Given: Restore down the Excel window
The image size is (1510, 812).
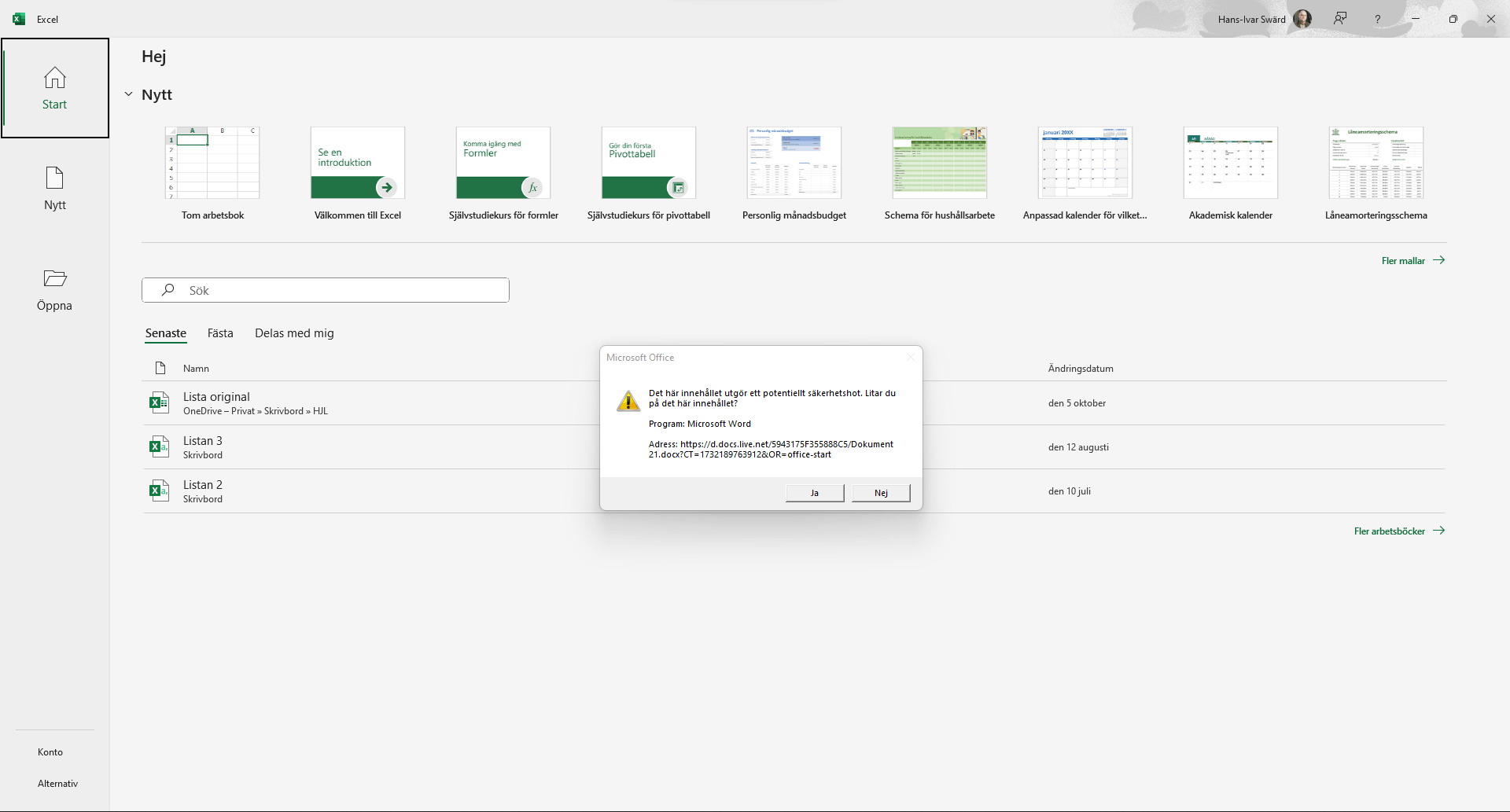Looking at the screenshot, I should click(1453, 19).
